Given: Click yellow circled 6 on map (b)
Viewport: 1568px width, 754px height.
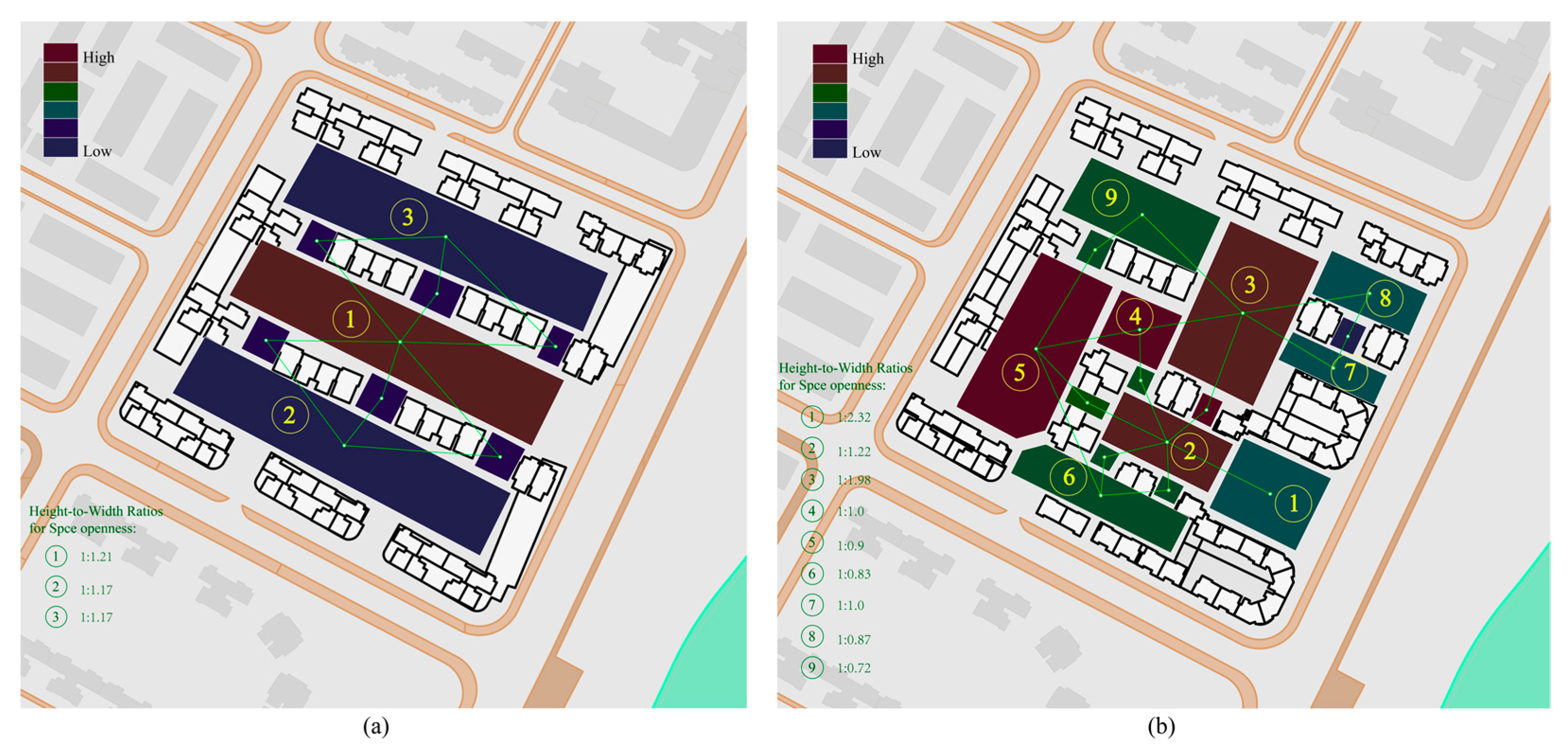Looking at the screenshot, I should (1069, 477).
